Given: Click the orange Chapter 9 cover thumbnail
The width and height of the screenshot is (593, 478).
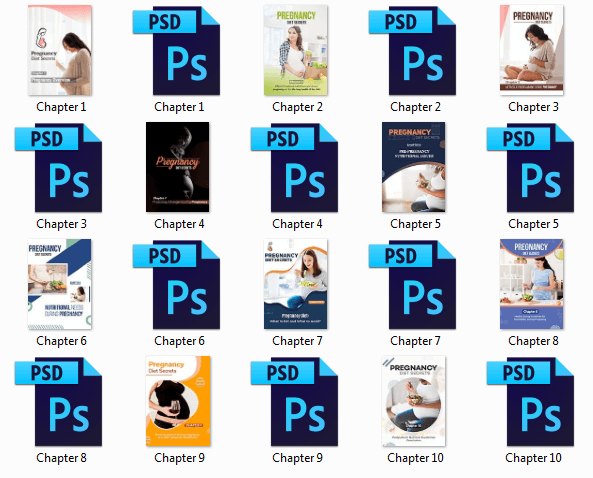Looking at the screenshot, I should [x=178, y=401].
